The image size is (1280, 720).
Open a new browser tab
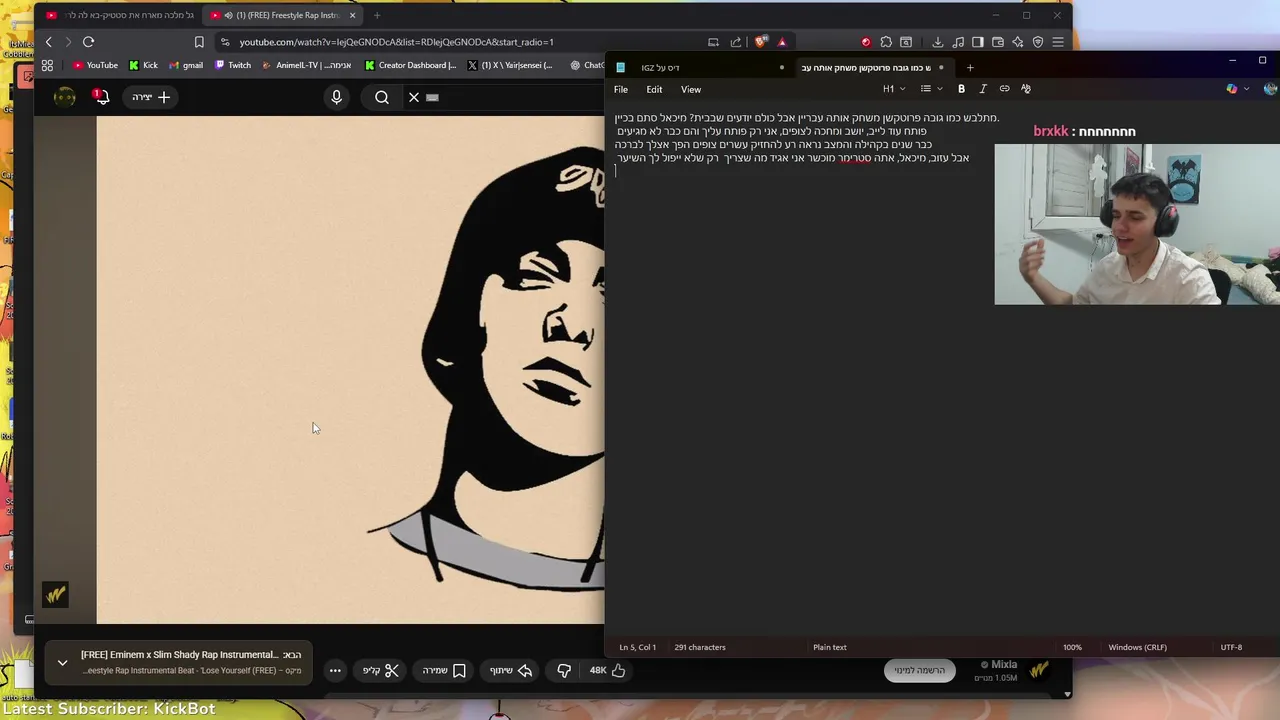[x=377, y=15]
